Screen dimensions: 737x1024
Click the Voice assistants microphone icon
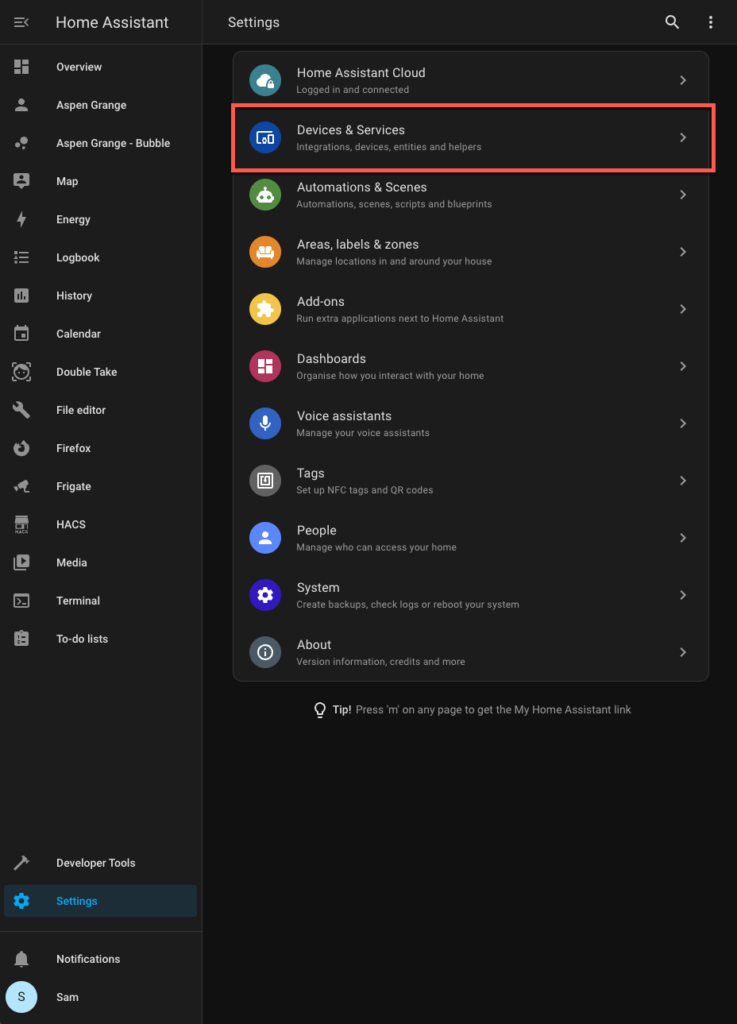click(265, 423)
